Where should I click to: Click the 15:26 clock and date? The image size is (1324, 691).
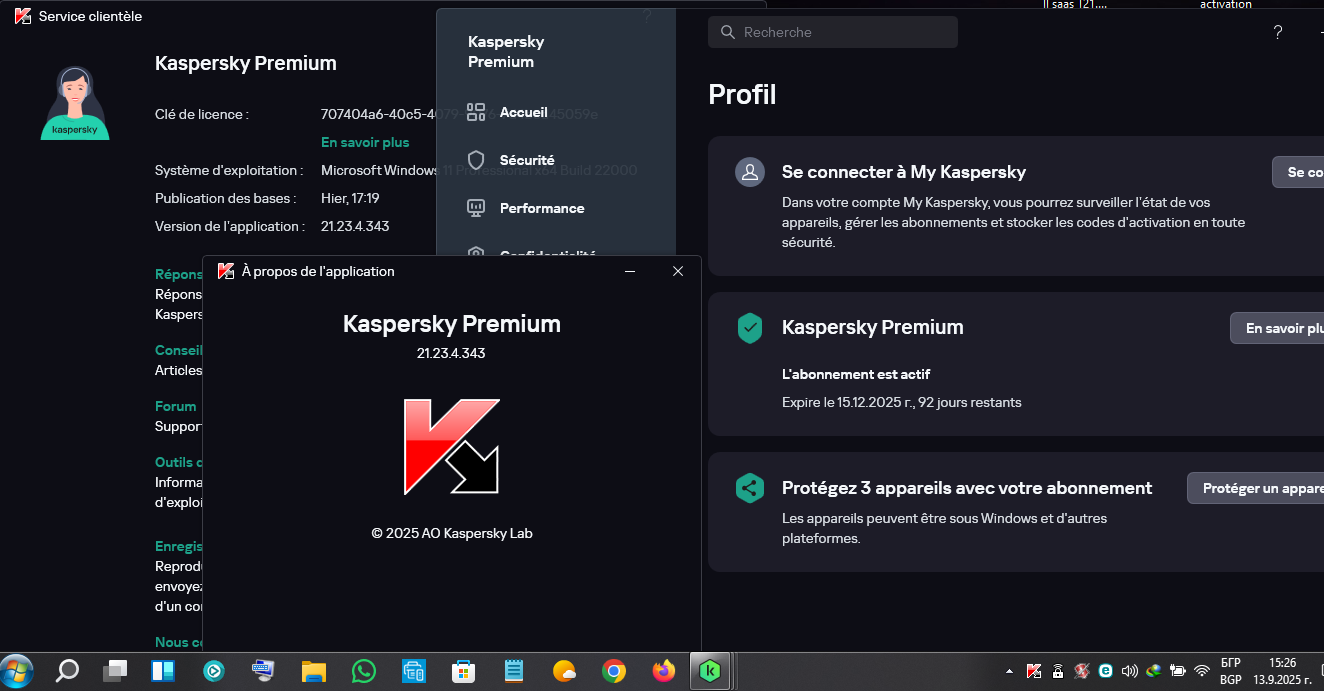click(x=1283, y=671)
